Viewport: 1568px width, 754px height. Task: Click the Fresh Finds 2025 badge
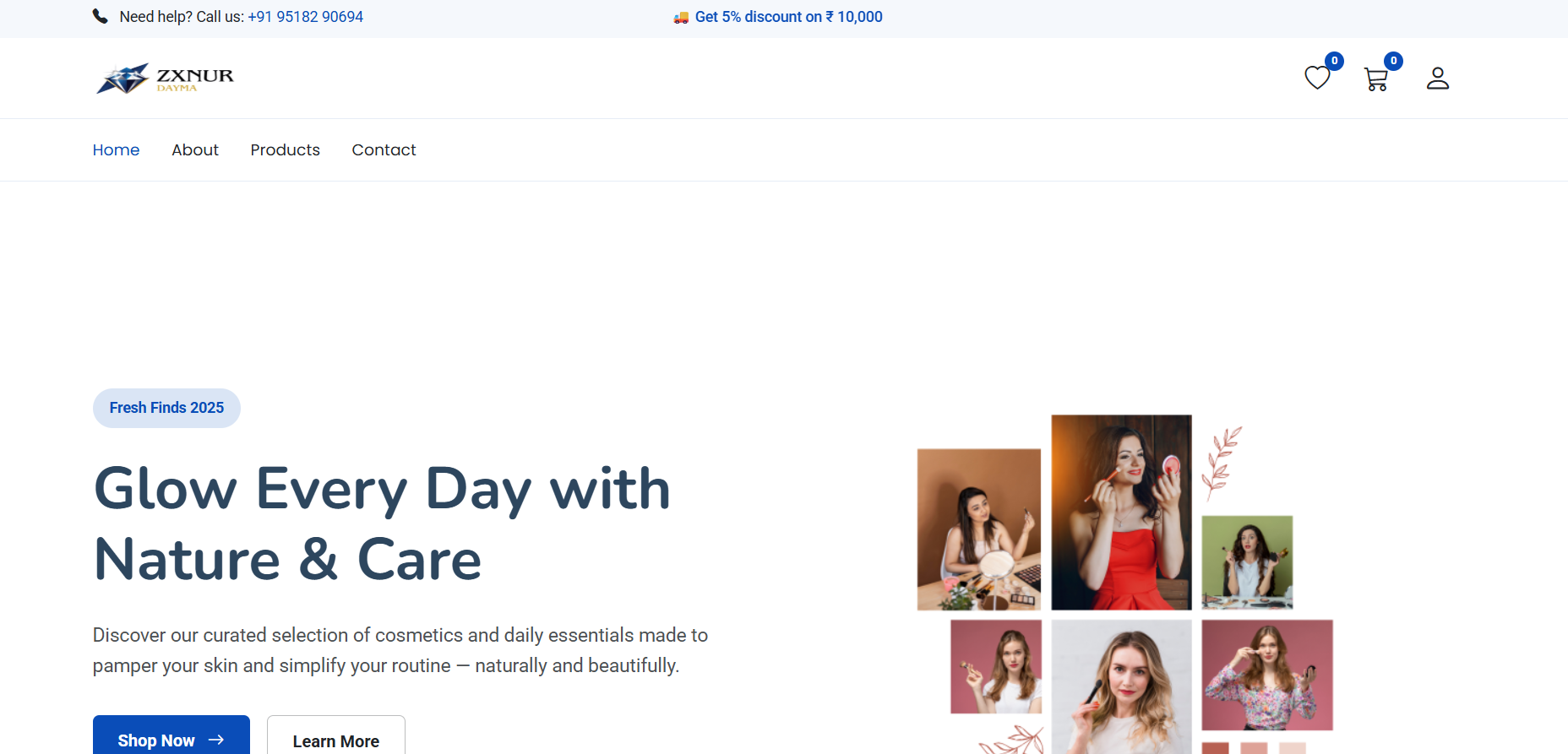(x=166, y=408)
